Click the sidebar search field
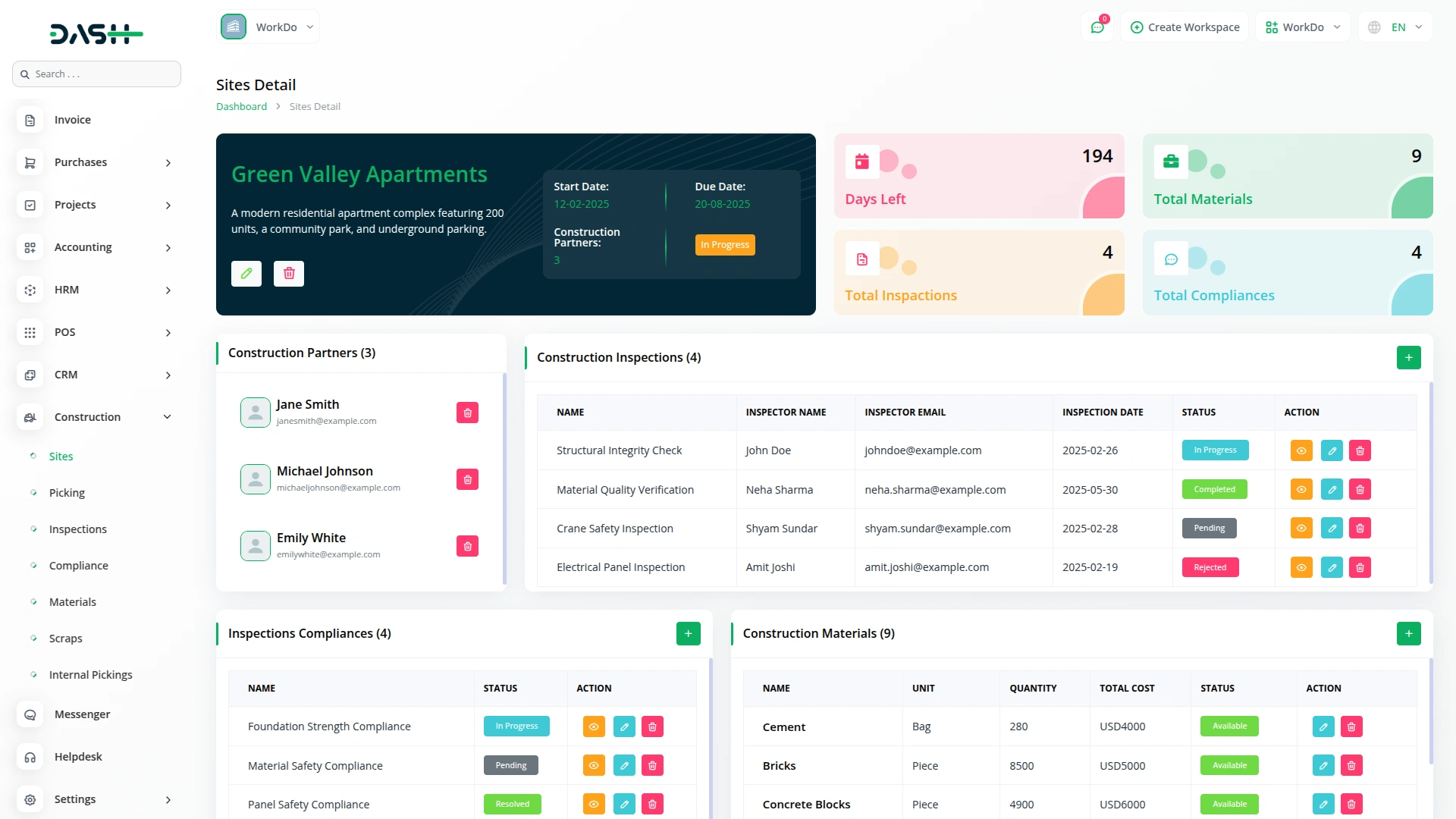This screenshot has width=1456, height=819. tap(96, 74)
